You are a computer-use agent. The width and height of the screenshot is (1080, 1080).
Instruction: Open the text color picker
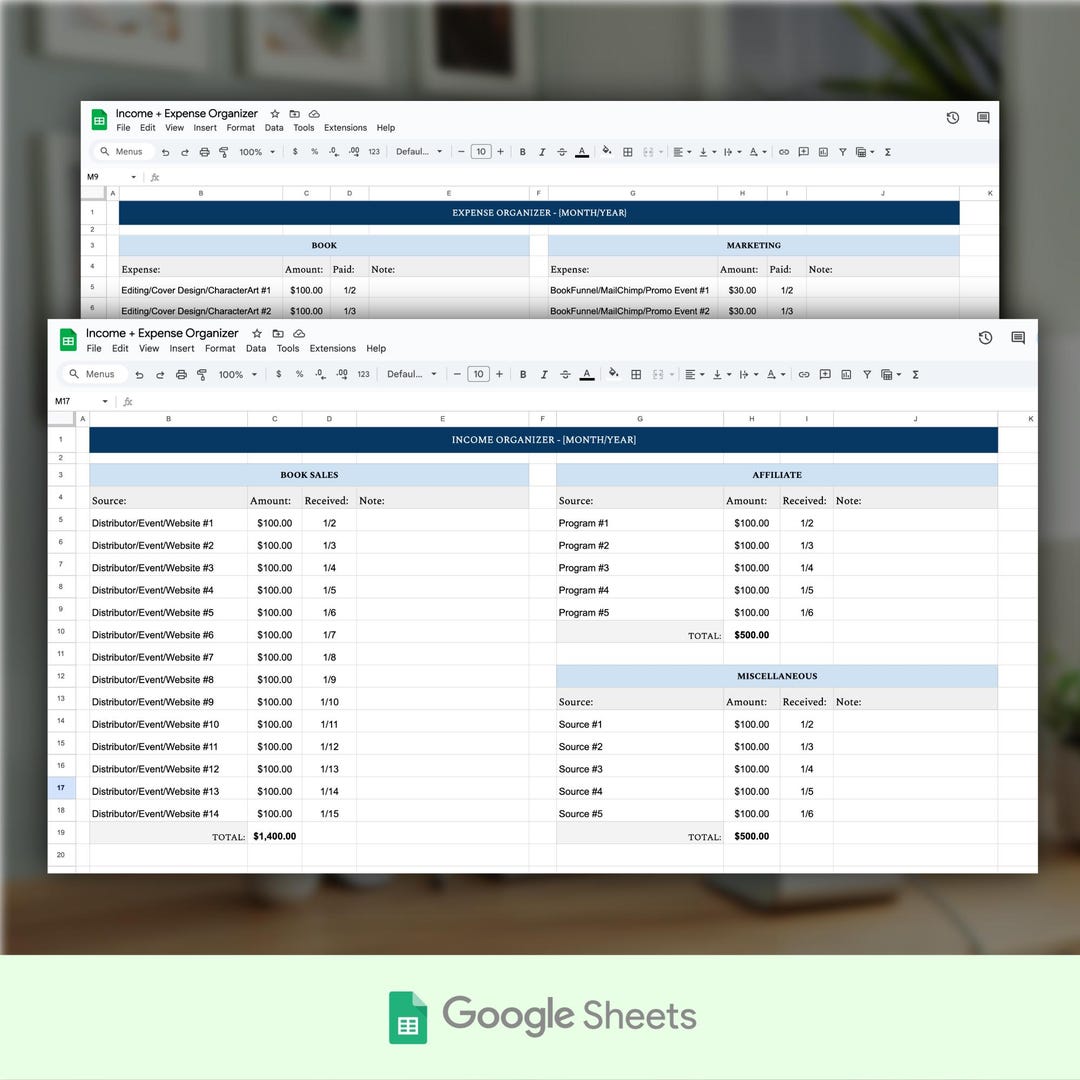click(x=587, y=374)
